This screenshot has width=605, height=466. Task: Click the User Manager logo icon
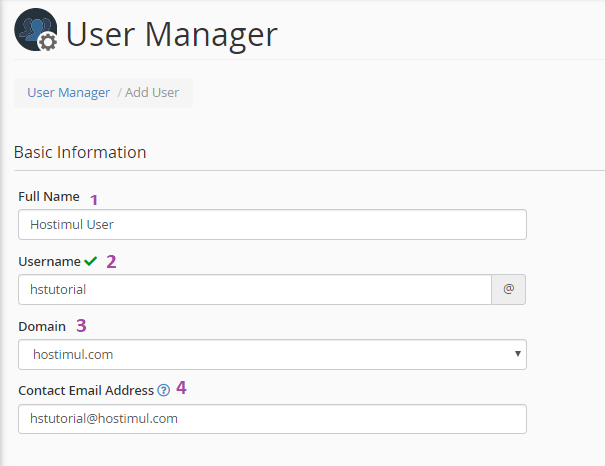[x=36, y=32]
